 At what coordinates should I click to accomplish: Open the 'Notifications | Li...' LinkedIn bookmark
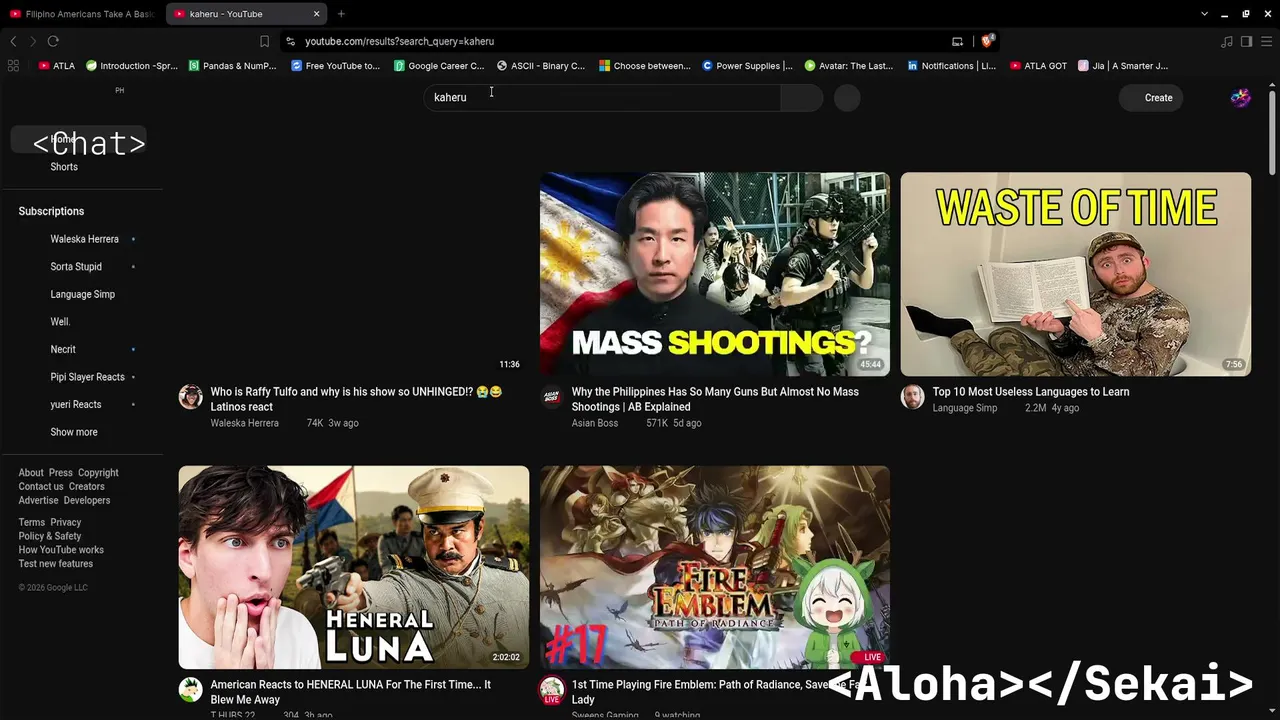(x=951, y=66)
